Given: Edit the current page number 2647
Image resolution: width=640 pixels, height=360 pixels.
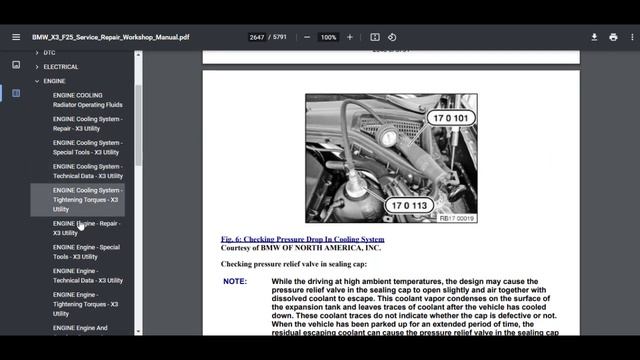Looking at the screenshot, I should (257, 37).
